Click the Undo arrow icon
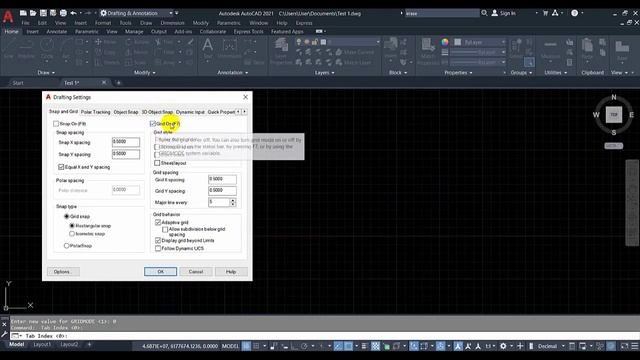Image resolution: width=640 pixels, height=360 pixels. tap(73, 13)
